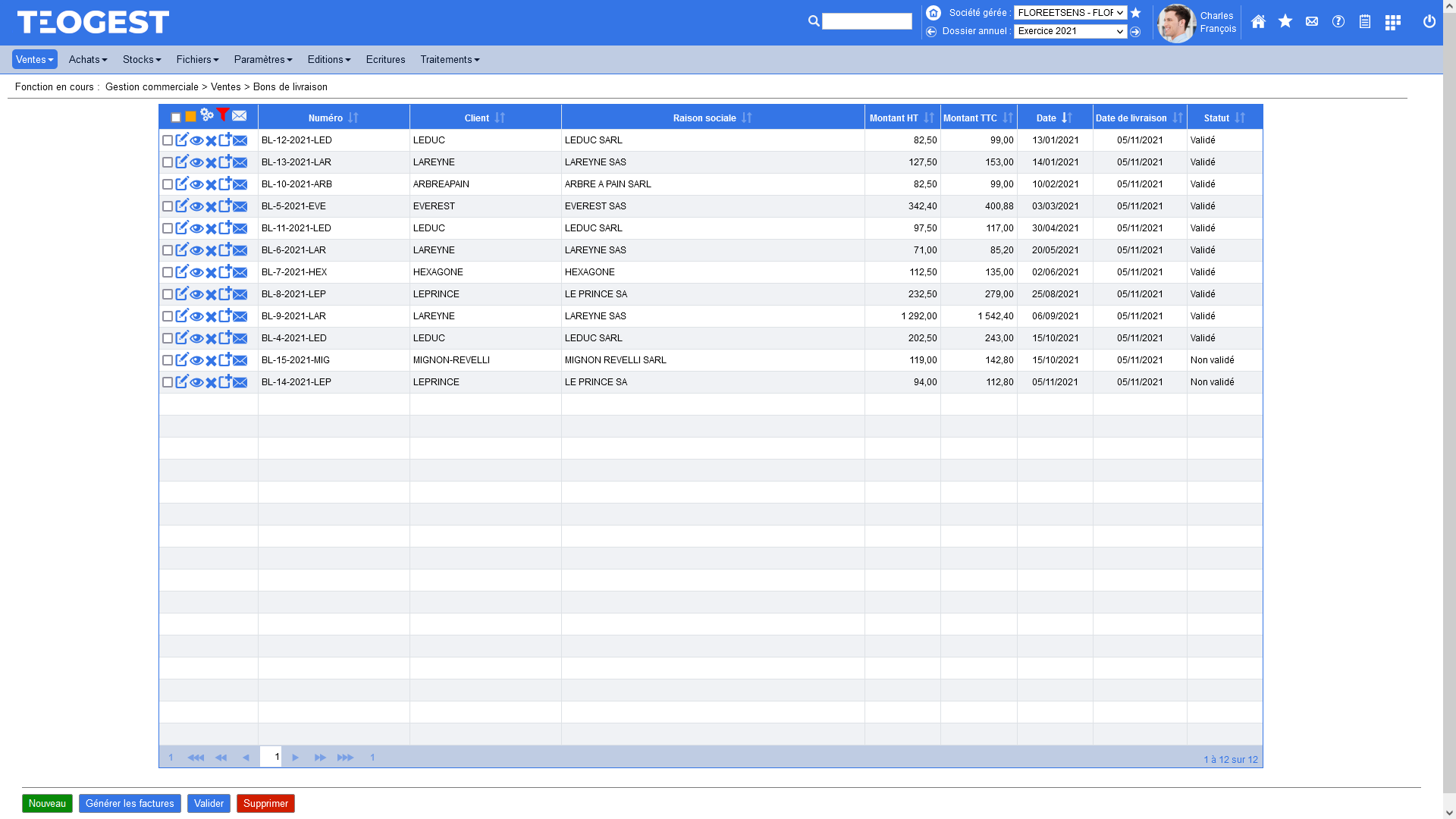Open the Ventes menu
The width and height of the screenshot is (1456, 819).
35,59
